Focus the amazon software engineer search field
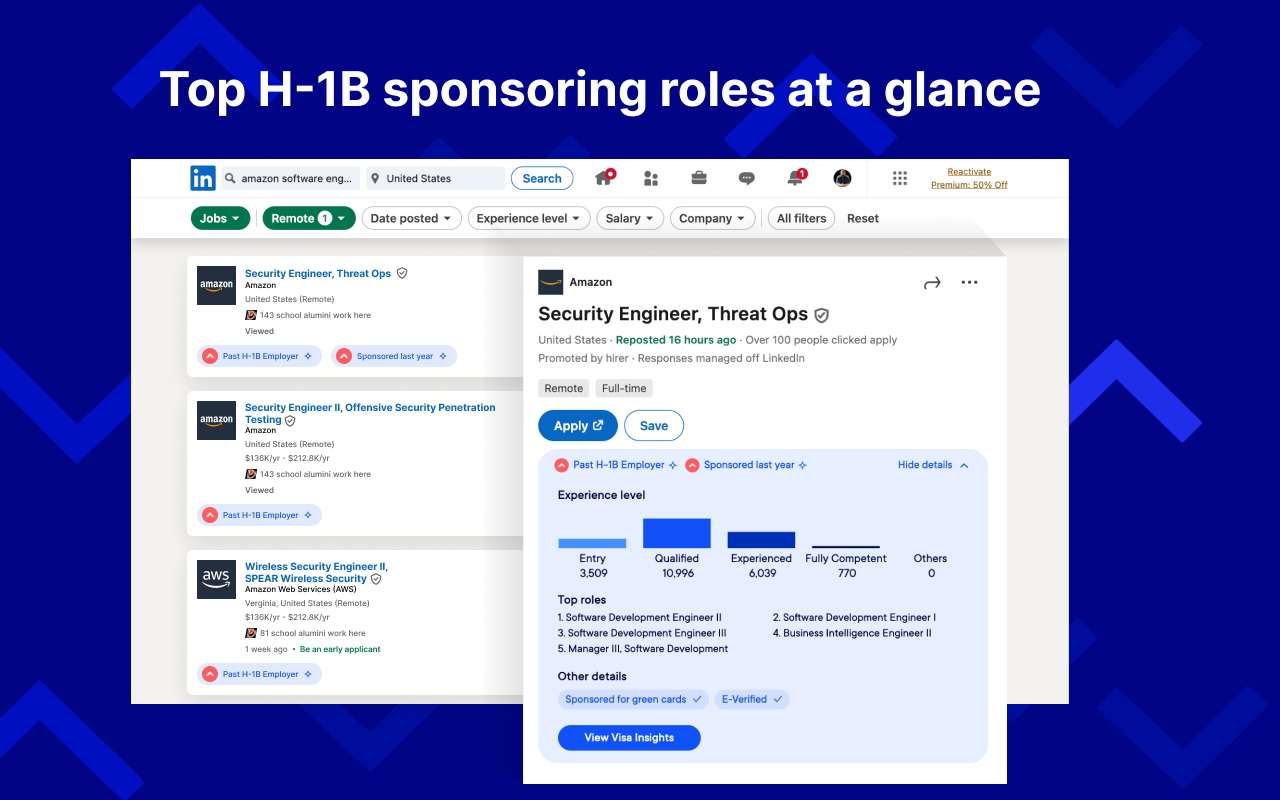Screen dimensions: 1280x800 click(x=289, y=178)
